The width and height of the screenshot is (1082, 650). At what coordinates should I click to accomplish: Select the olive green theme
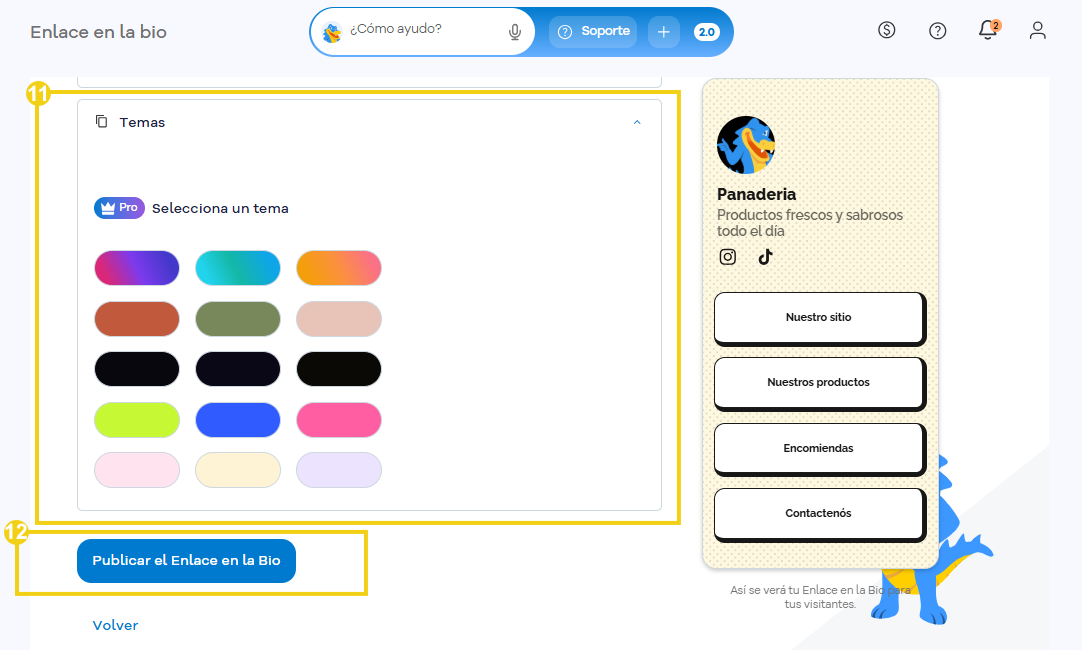click(x=238, y=319)
